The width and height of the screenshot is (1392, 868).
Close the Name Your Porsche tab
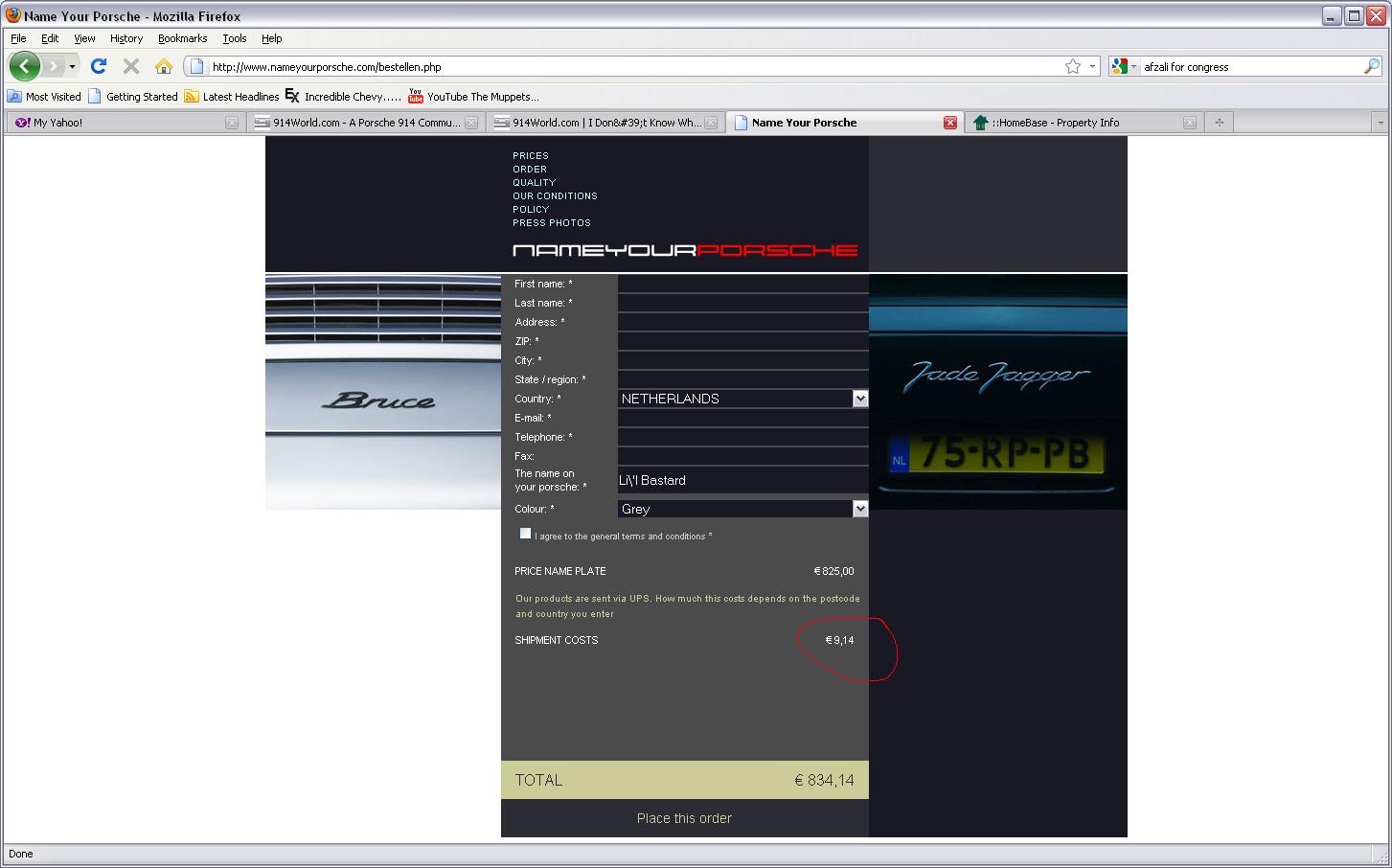point(949,123)
